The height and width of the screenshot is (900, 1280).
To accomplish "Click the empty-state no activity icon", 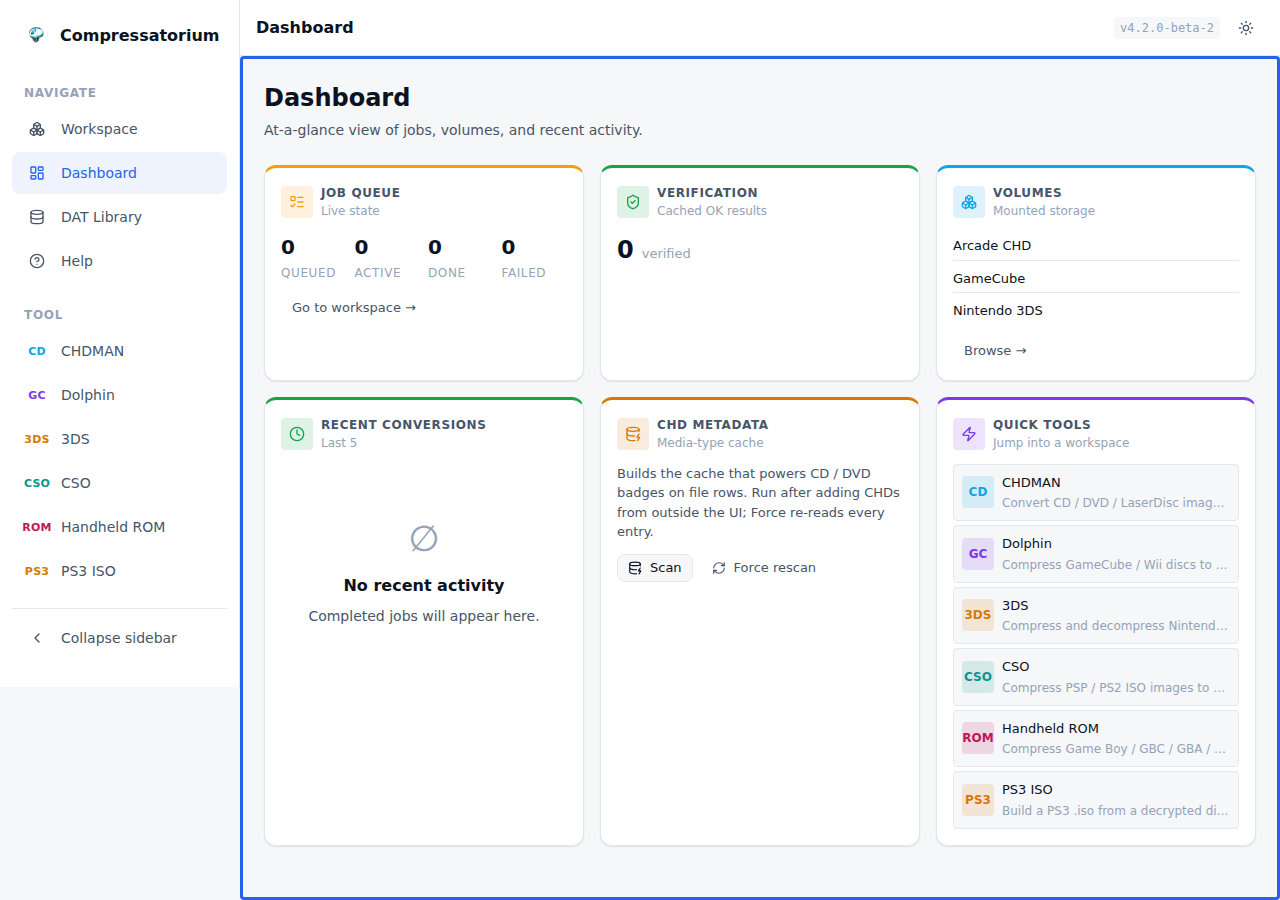I will 424,539.
